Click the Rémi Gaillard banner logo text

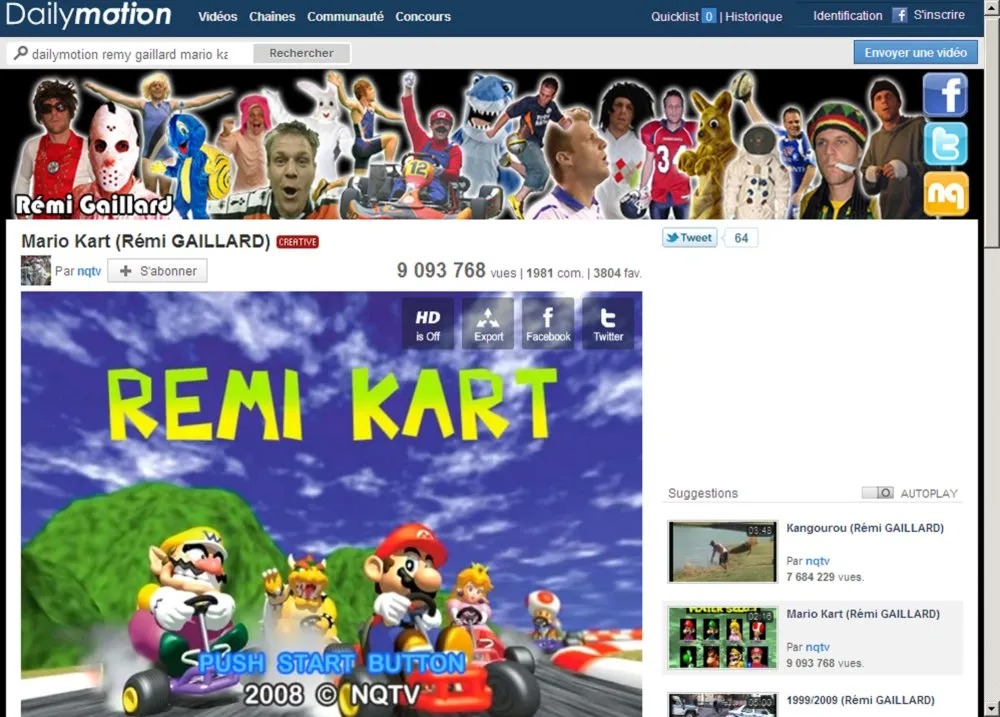[94, 205]
